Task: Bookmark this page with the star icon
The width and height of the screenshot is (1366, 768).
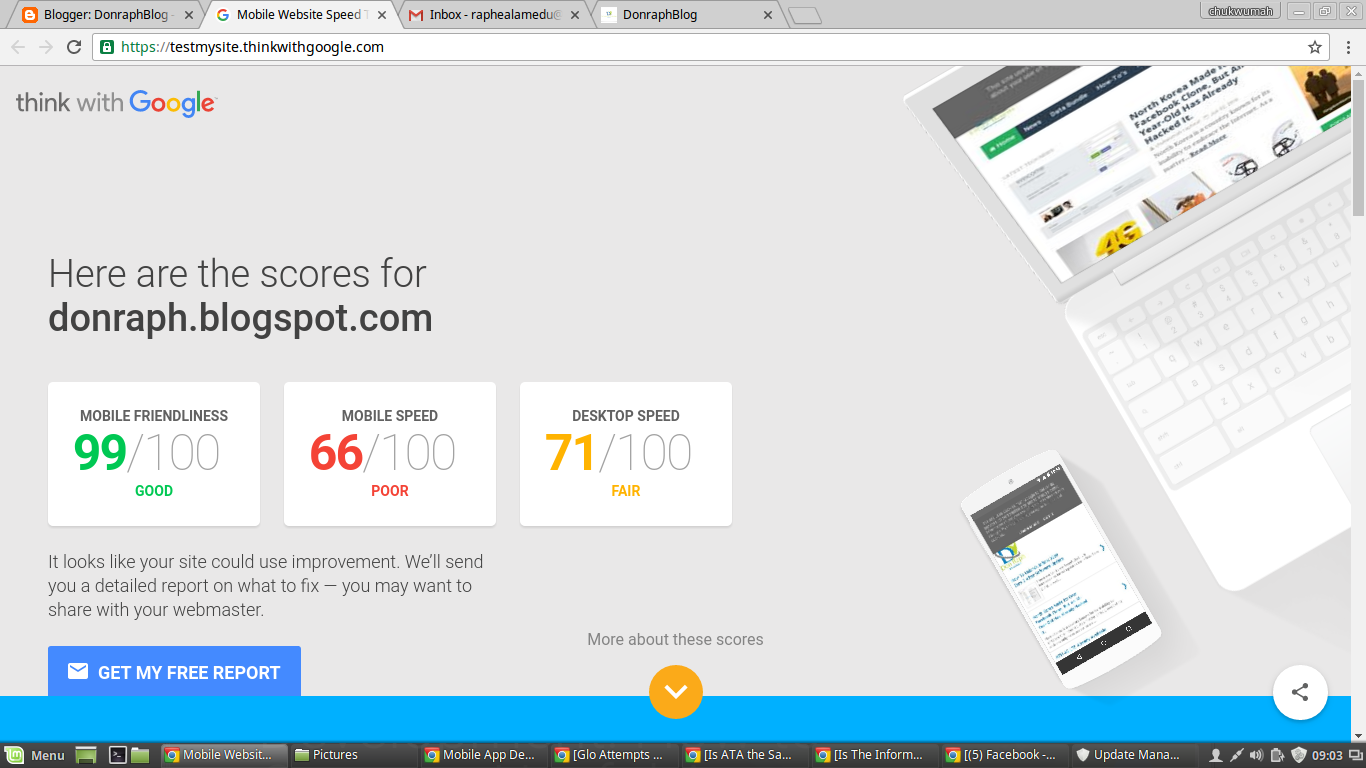Action: 1315,47
